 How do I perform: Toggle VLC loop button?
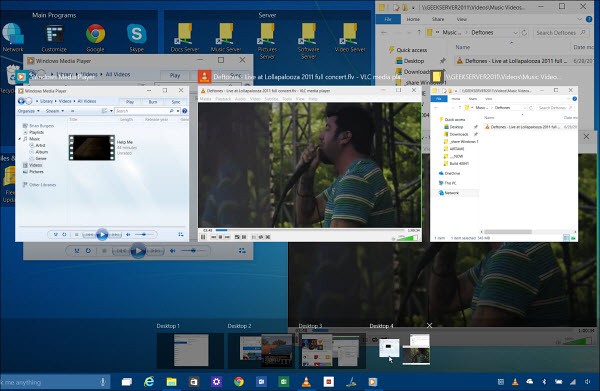tap(261, 237)
